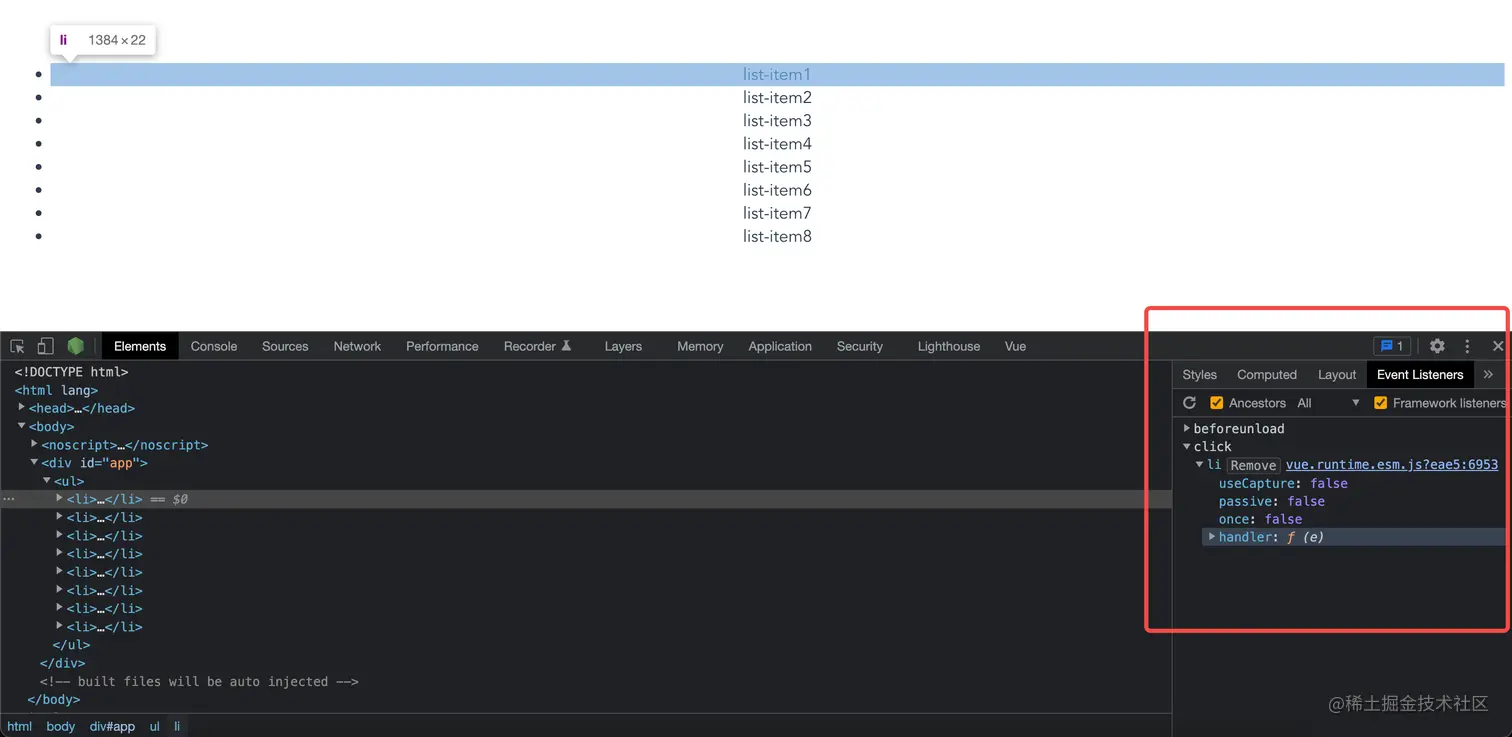Expand the head element node
This screenshot has width=1512, height=737.
[x=22, y=408]
